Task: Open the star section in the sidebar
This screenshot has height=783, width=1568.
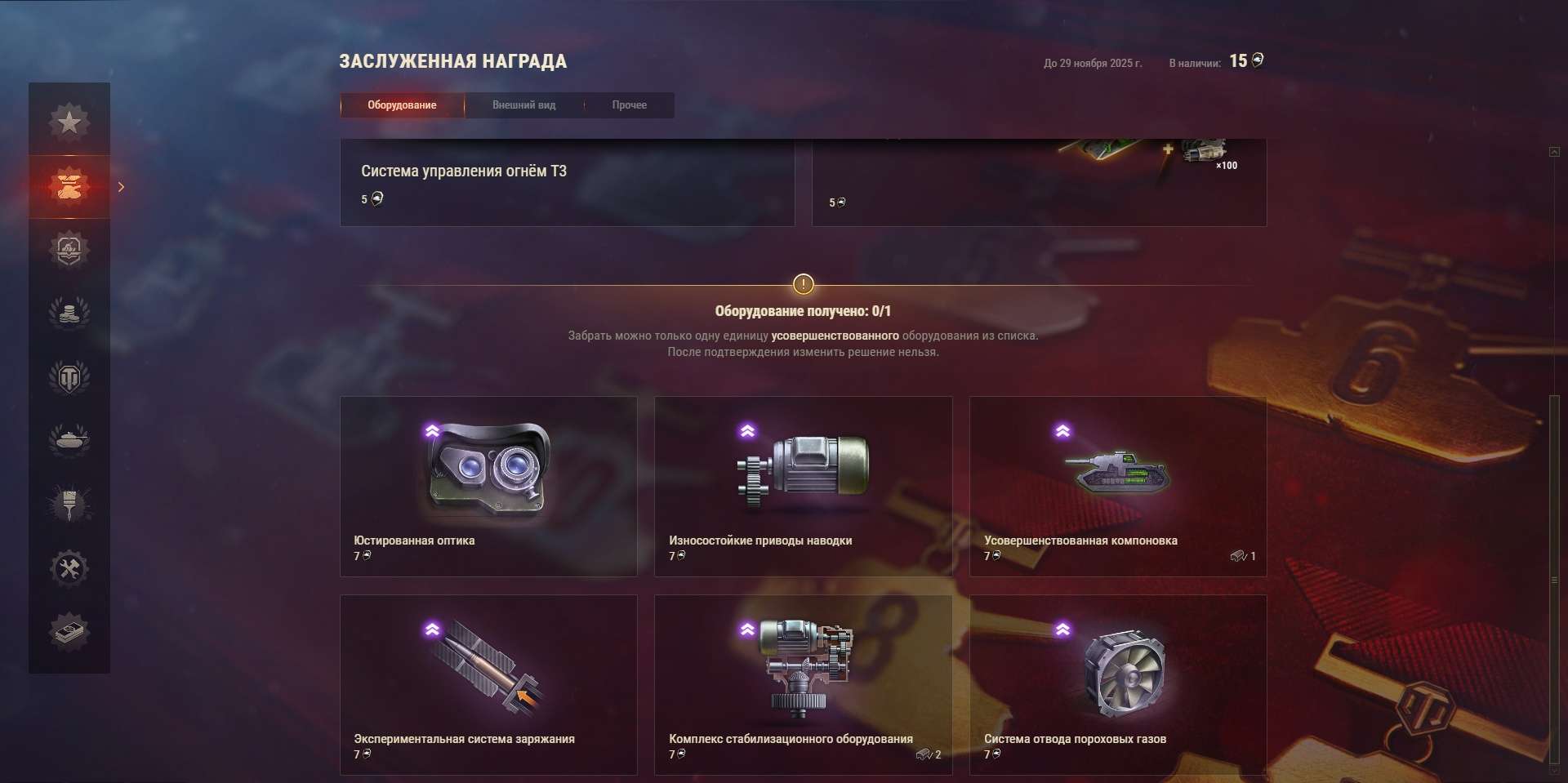Action: click(69, 122)
